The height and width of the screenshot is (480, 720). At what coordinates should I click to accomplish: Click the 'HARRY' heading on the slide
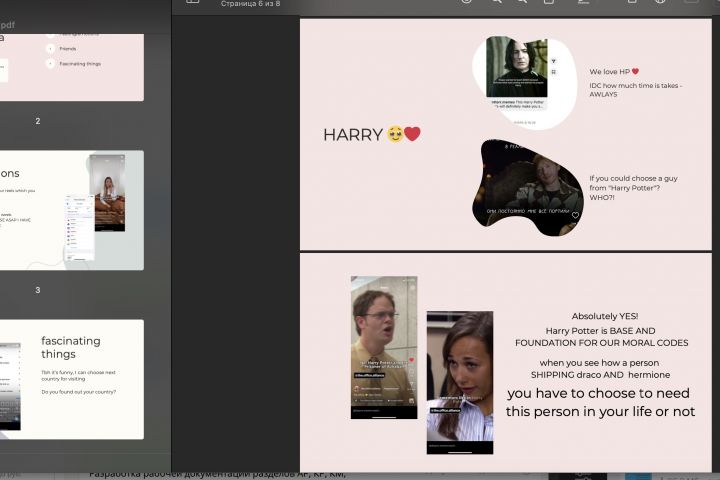pyautogui.click(x=353, y=135)
